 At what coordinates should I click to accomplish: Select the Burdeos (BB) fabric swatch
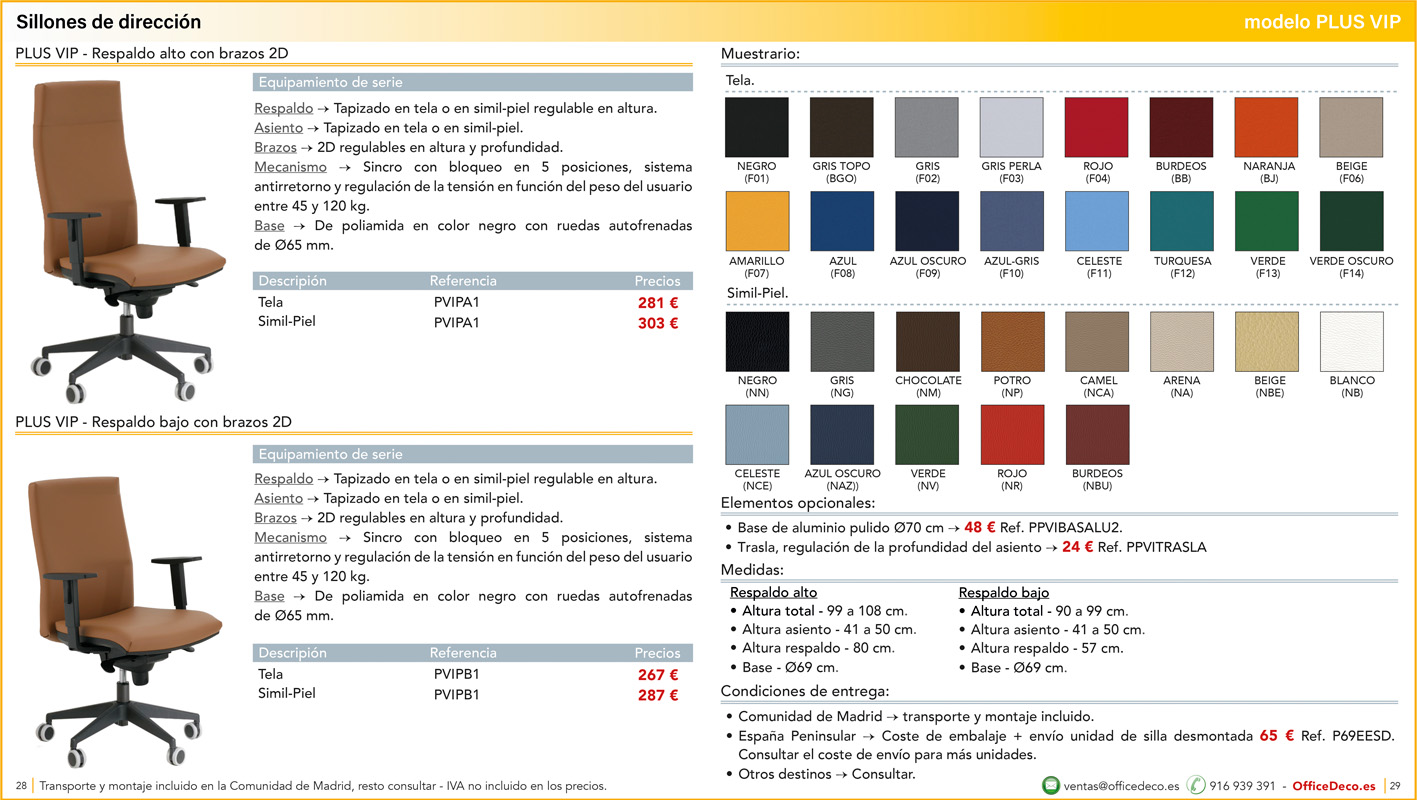click(1182, 127)
